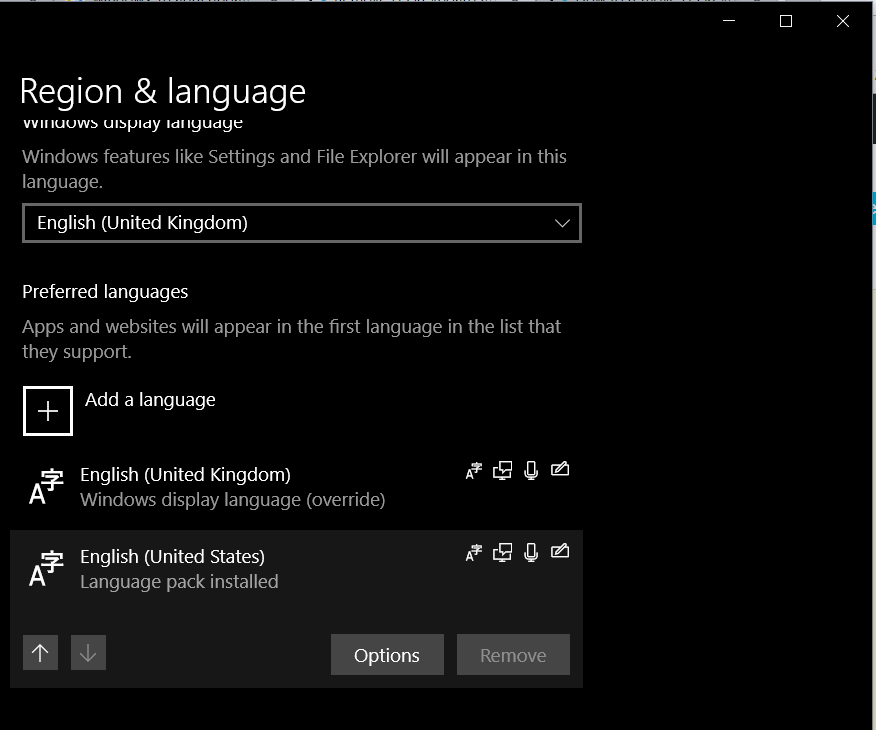Click the display language icon beside English (United Kingdom)
This screenshot has width=876, height=730.
point(501,470)
